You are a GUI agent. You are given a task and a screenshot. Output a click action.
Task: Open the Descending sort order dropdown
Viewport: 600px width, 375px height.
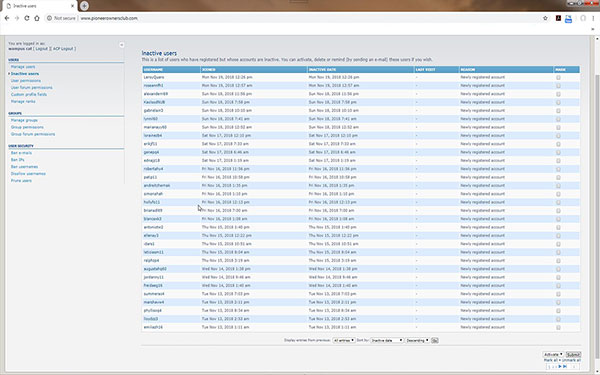417,340
